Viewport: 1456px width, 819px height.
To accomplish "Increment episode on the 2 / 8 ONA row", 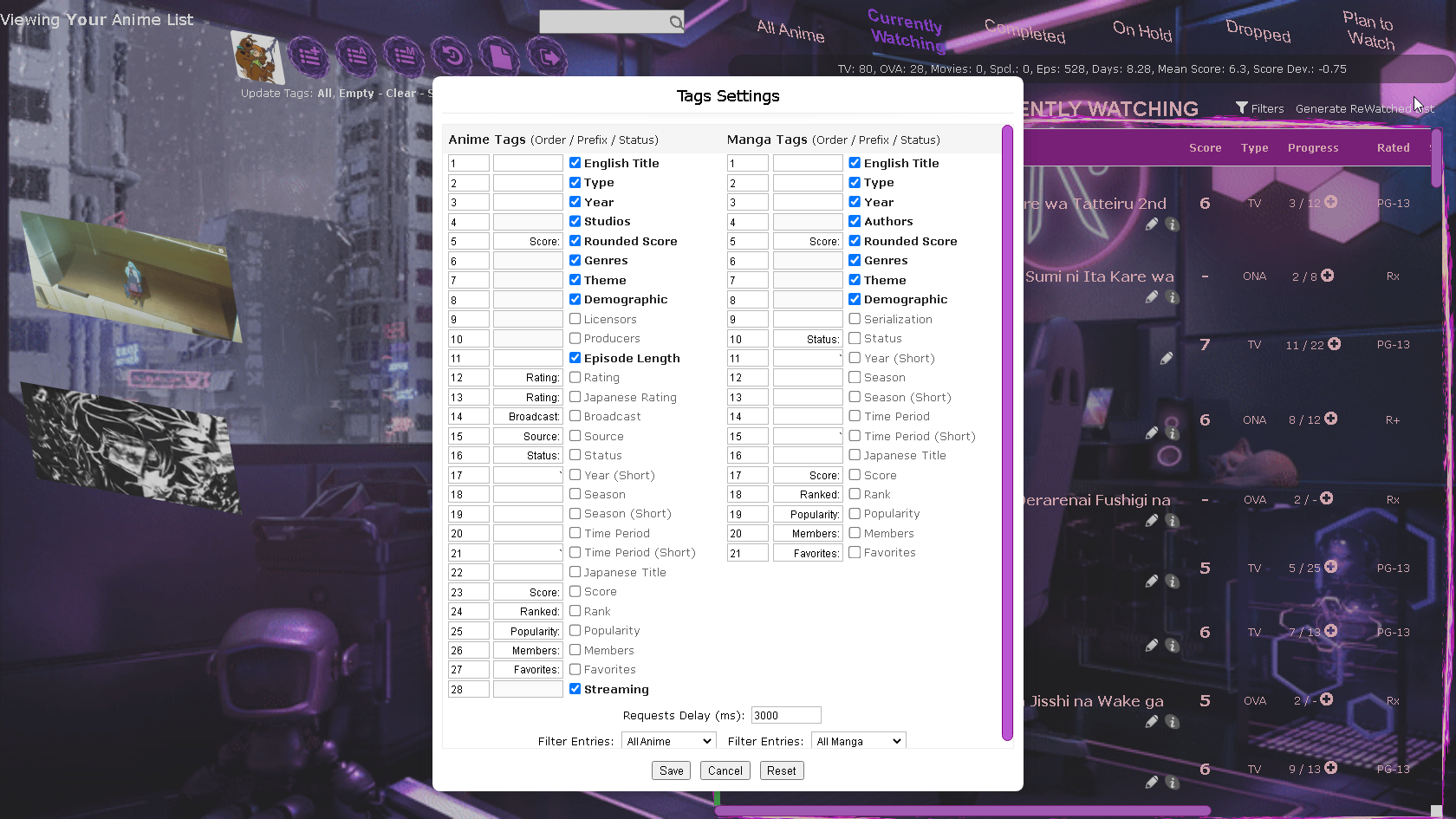I will [1328, 276].
